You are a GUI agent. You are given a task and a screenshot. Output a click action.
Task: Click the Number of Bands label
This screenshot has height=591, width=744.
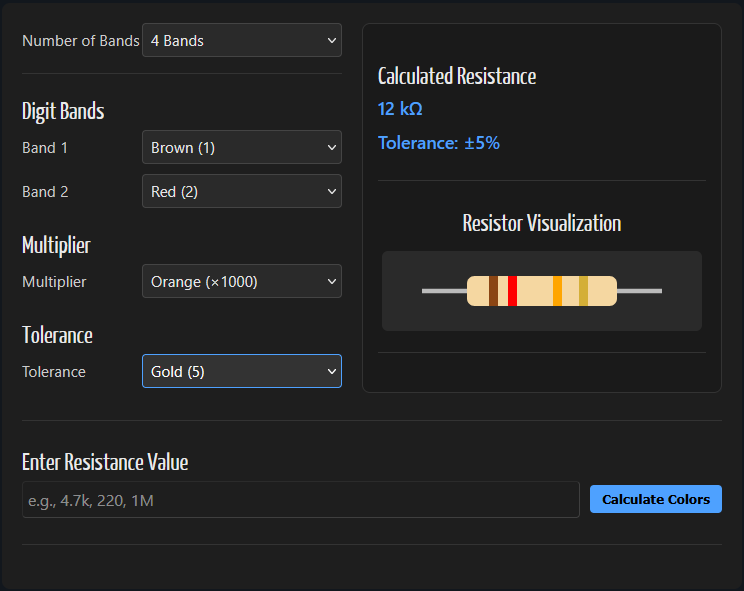81,41
